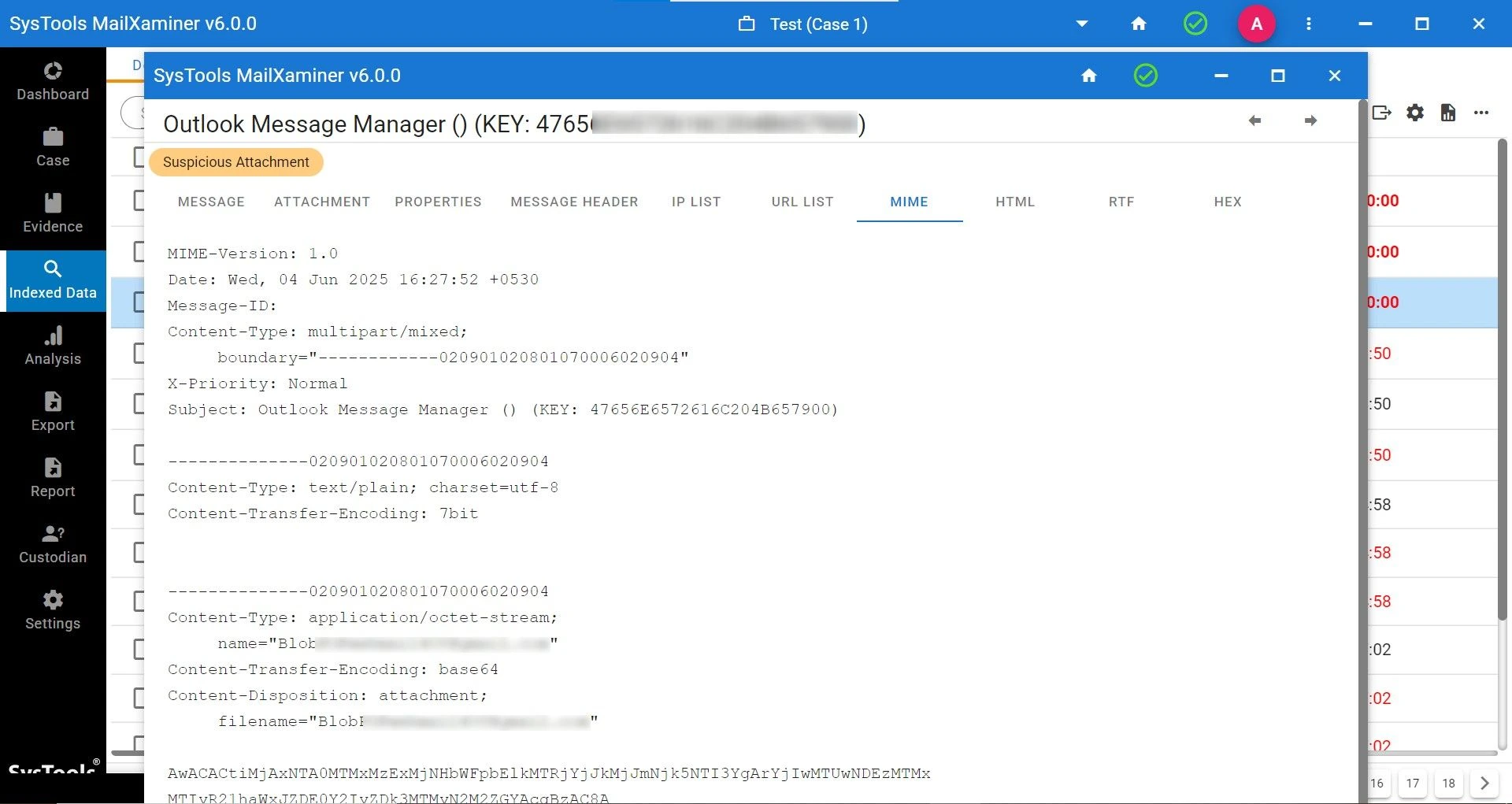Open gear settings icon in background toolbar
The width and height of the screenshot is (1512, 804).
[x=1415, y=113]
